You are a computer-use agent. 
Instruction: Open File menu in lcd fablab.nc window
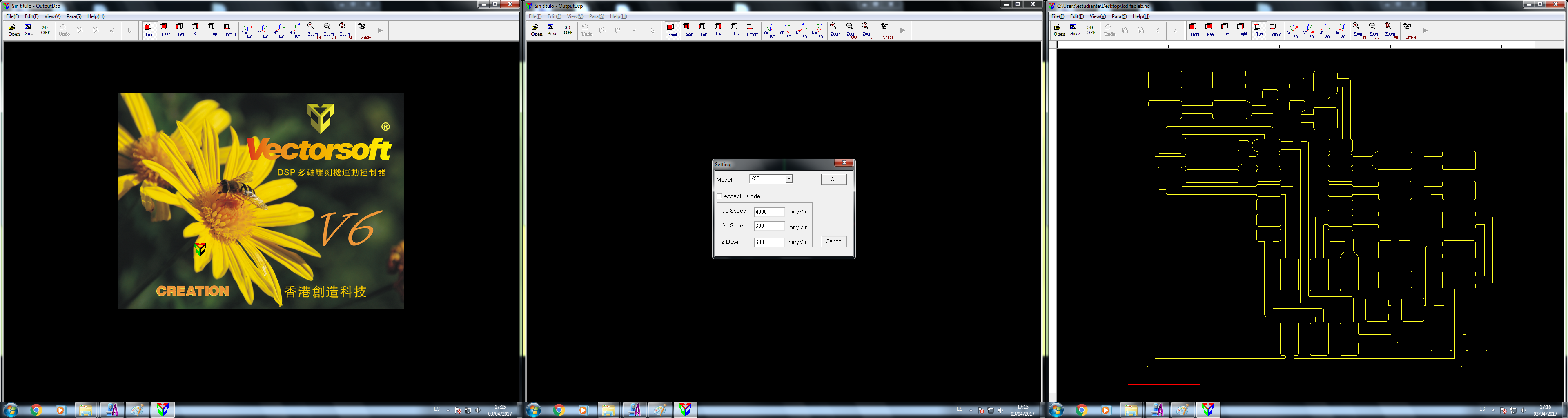(1058, 16)
